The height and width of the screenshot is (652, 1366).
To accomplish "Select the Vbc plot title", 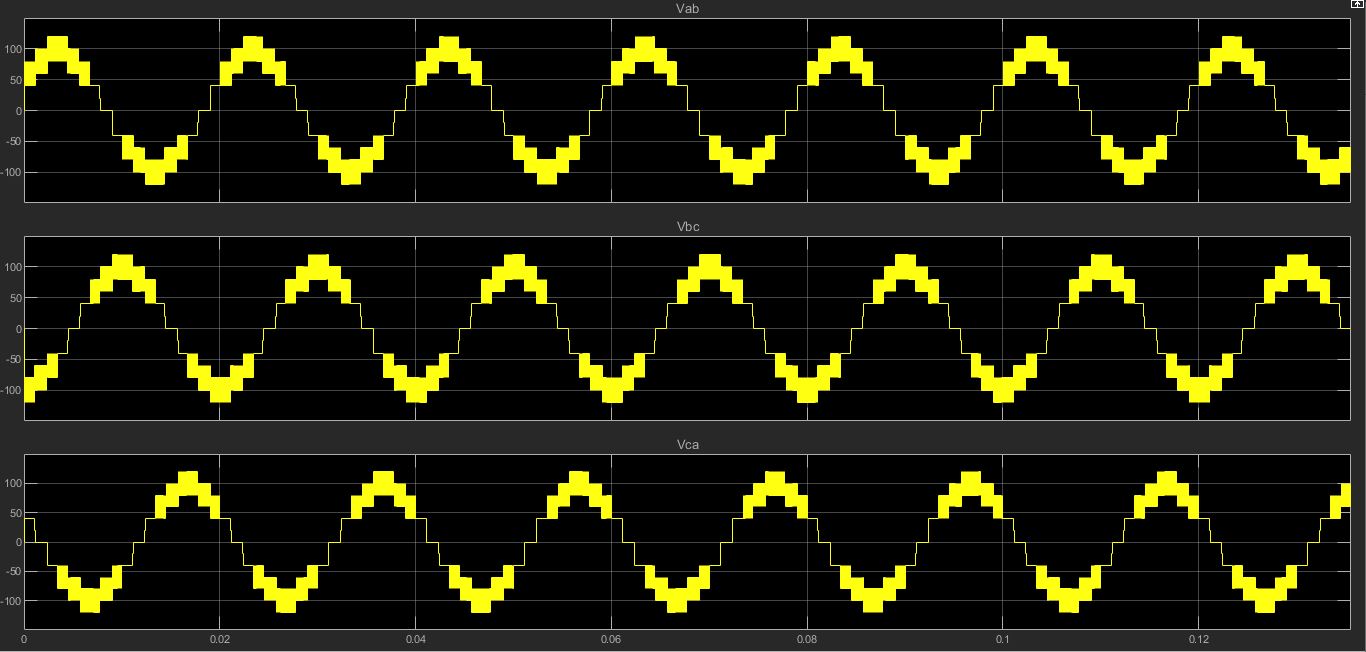I will click(x=687, y=227).
